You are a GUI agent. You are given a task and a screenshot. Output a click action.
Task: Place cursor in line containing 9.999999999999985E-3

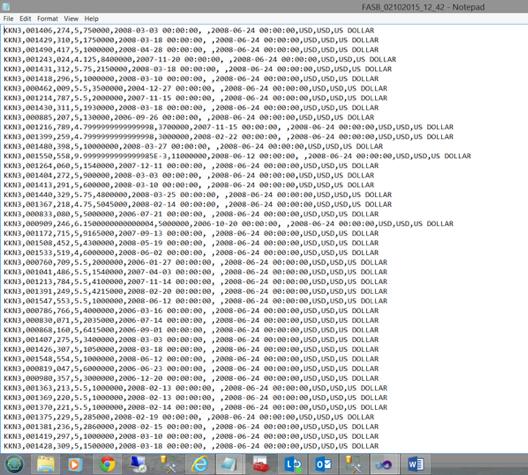coord(237,156)
